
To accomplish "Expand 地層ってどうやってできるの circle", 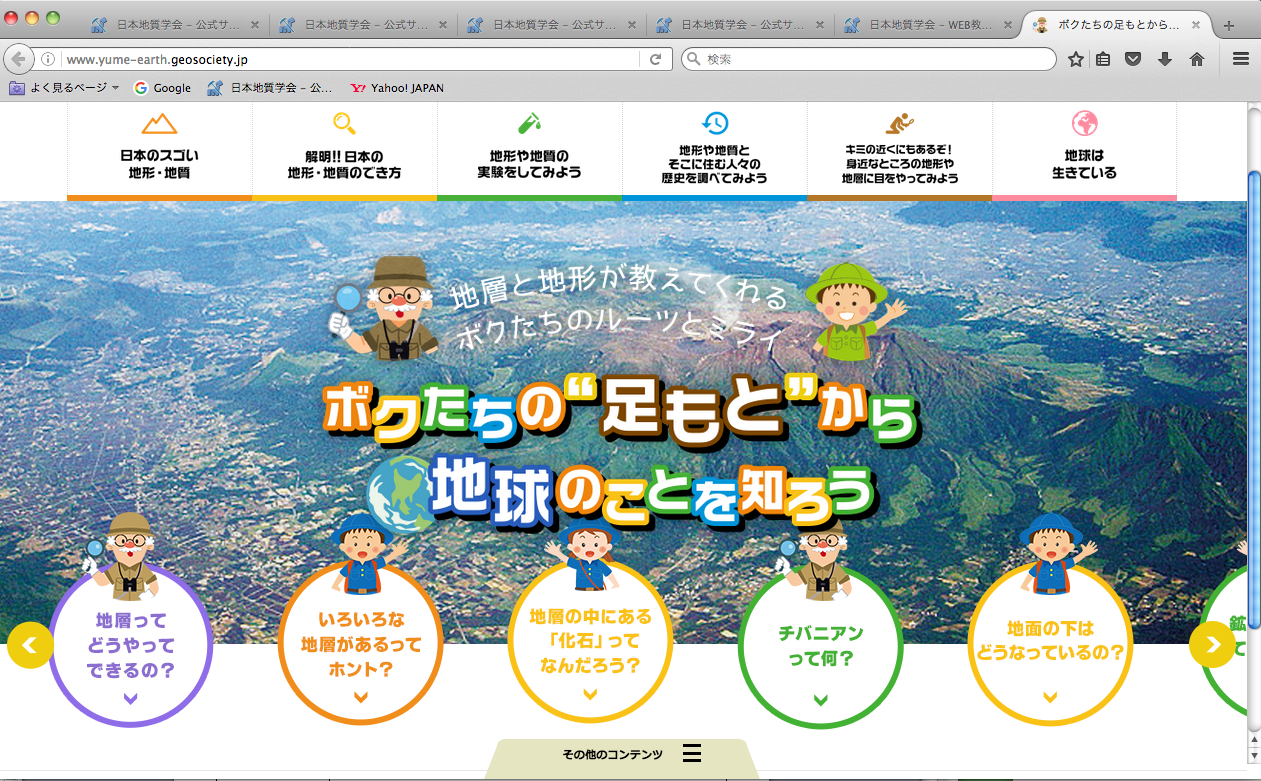I will (x=130, y=646).
